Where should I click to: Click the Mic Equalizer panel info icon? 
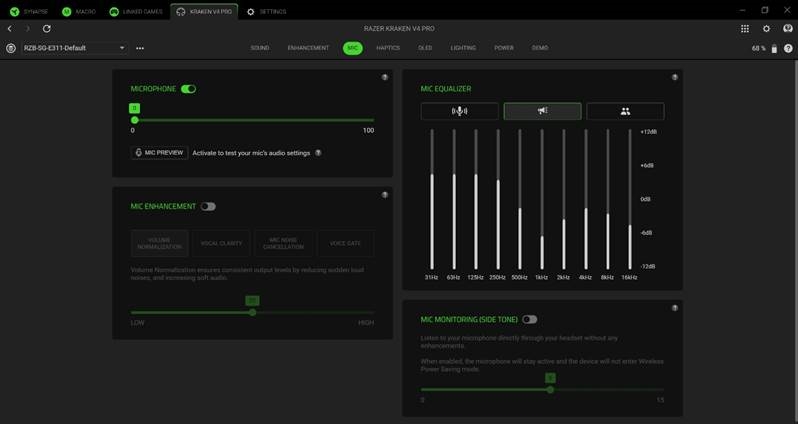tap(675, 77)
